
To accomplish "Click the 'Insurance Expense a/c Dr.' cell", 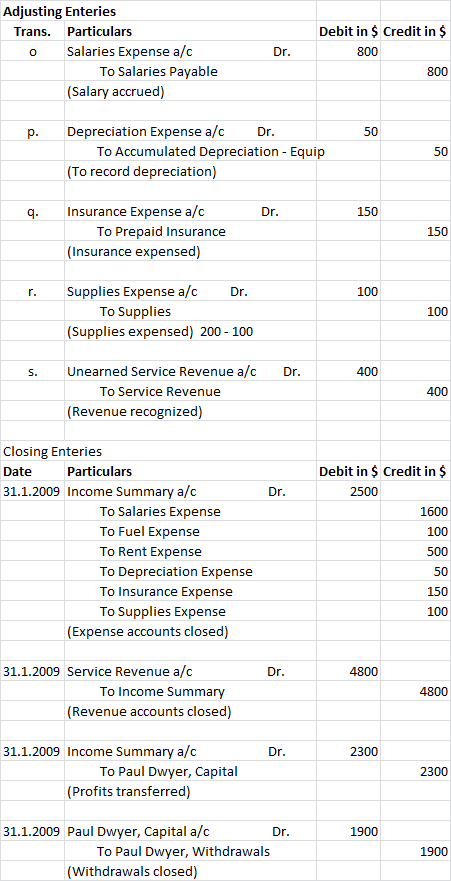I will tap(190, 212).
